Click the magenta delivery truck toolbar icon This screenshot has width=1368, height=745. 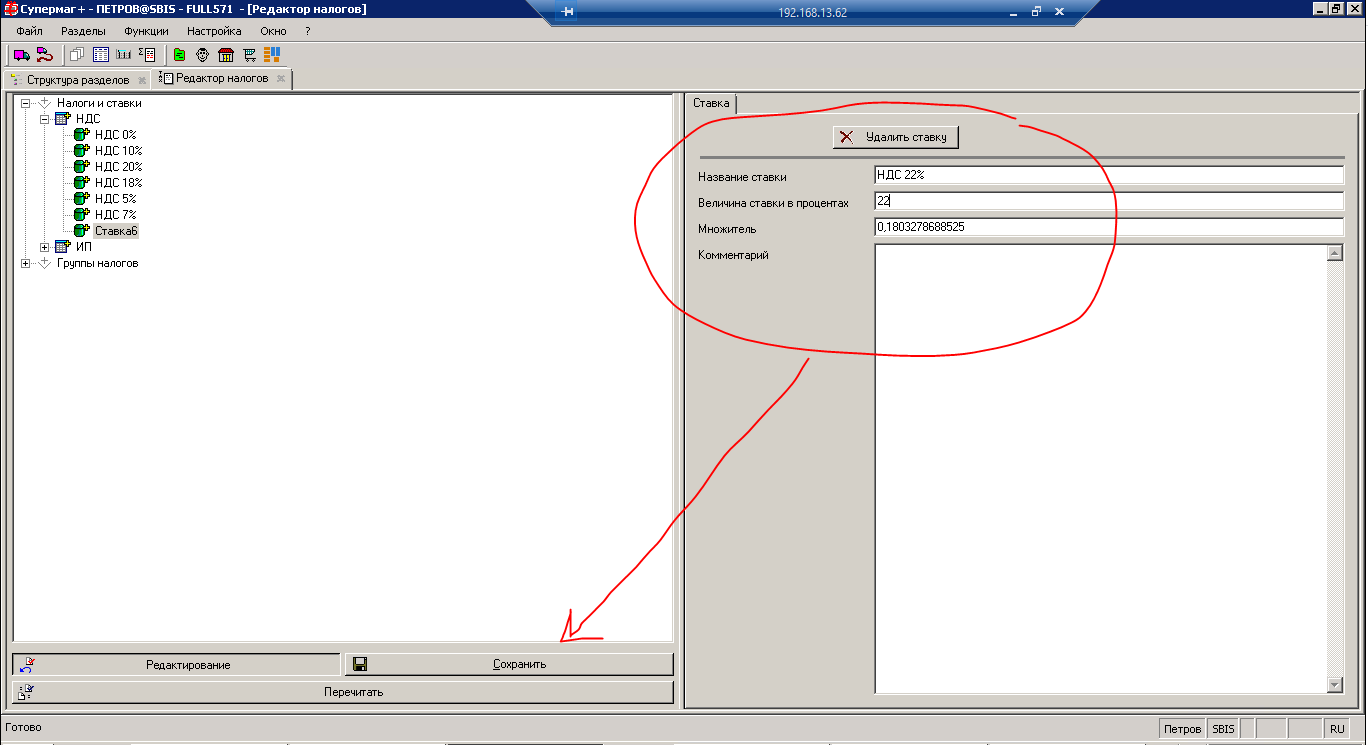[21, 55]
